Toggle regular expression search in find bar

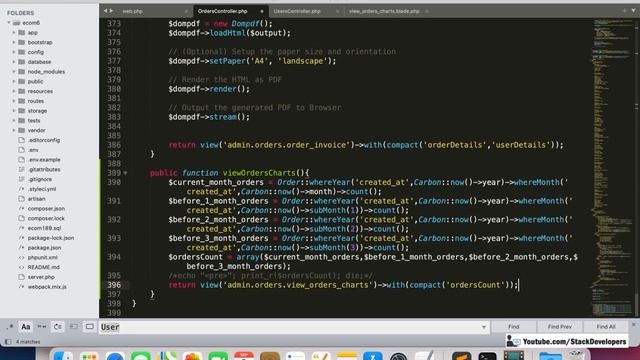pyautogui.click(x=9, y=327)
